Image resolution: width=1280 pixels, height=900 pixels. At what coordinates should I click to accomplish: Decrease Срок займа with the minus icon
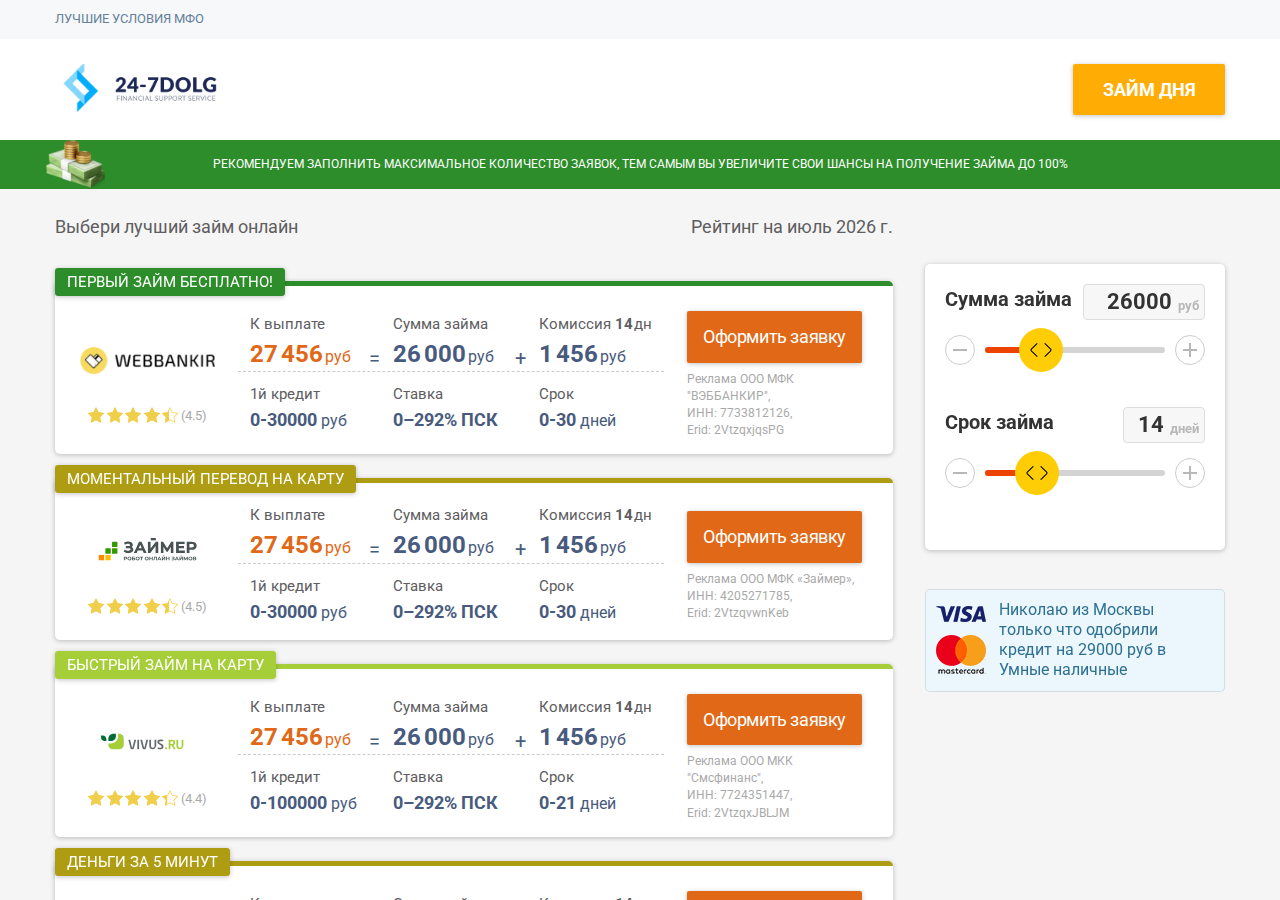click(960, 473)
